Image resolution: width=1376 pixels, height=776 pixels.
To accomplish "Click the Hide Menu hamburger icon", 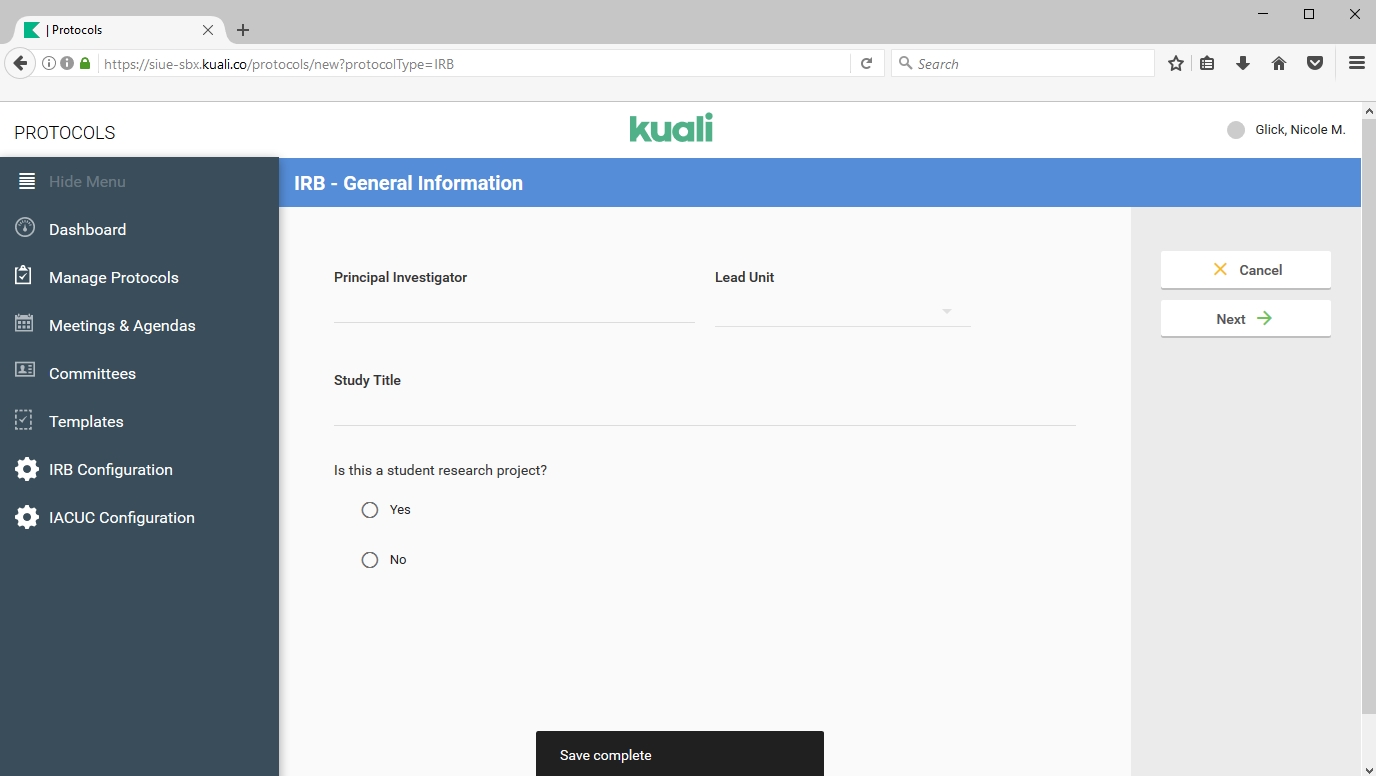I will pos(27,182).
